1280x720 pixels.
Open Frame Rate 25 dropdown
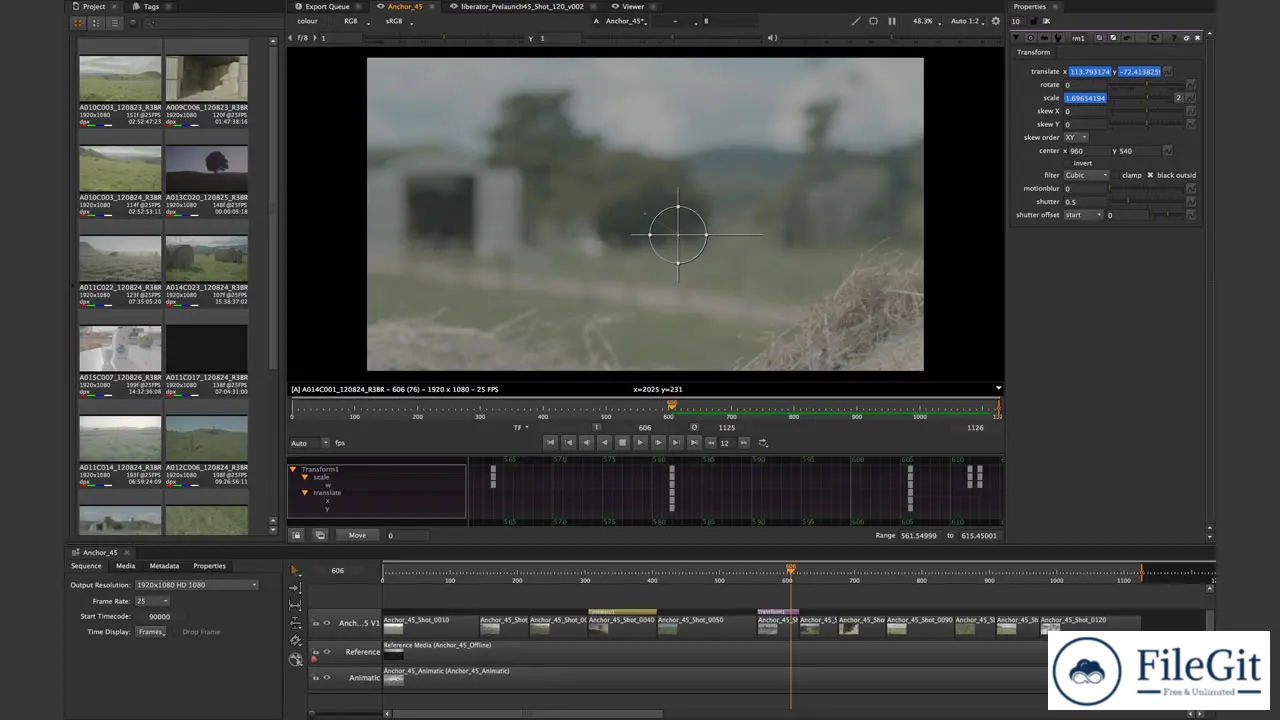152,601
